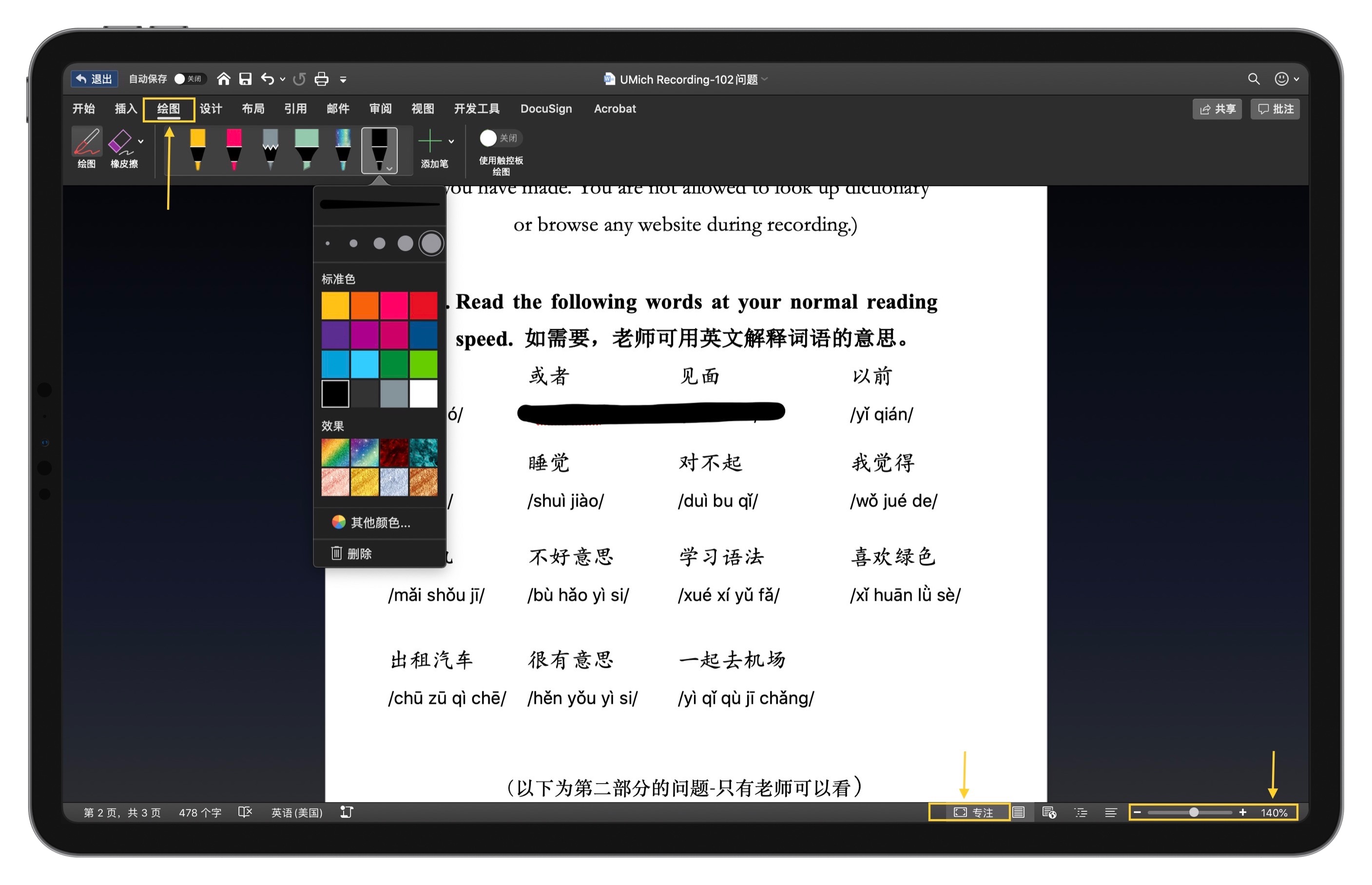Click the undo arrow icon
Image resolution: width=1372 pixels, height=885 pixels.
tap(268, 78)
